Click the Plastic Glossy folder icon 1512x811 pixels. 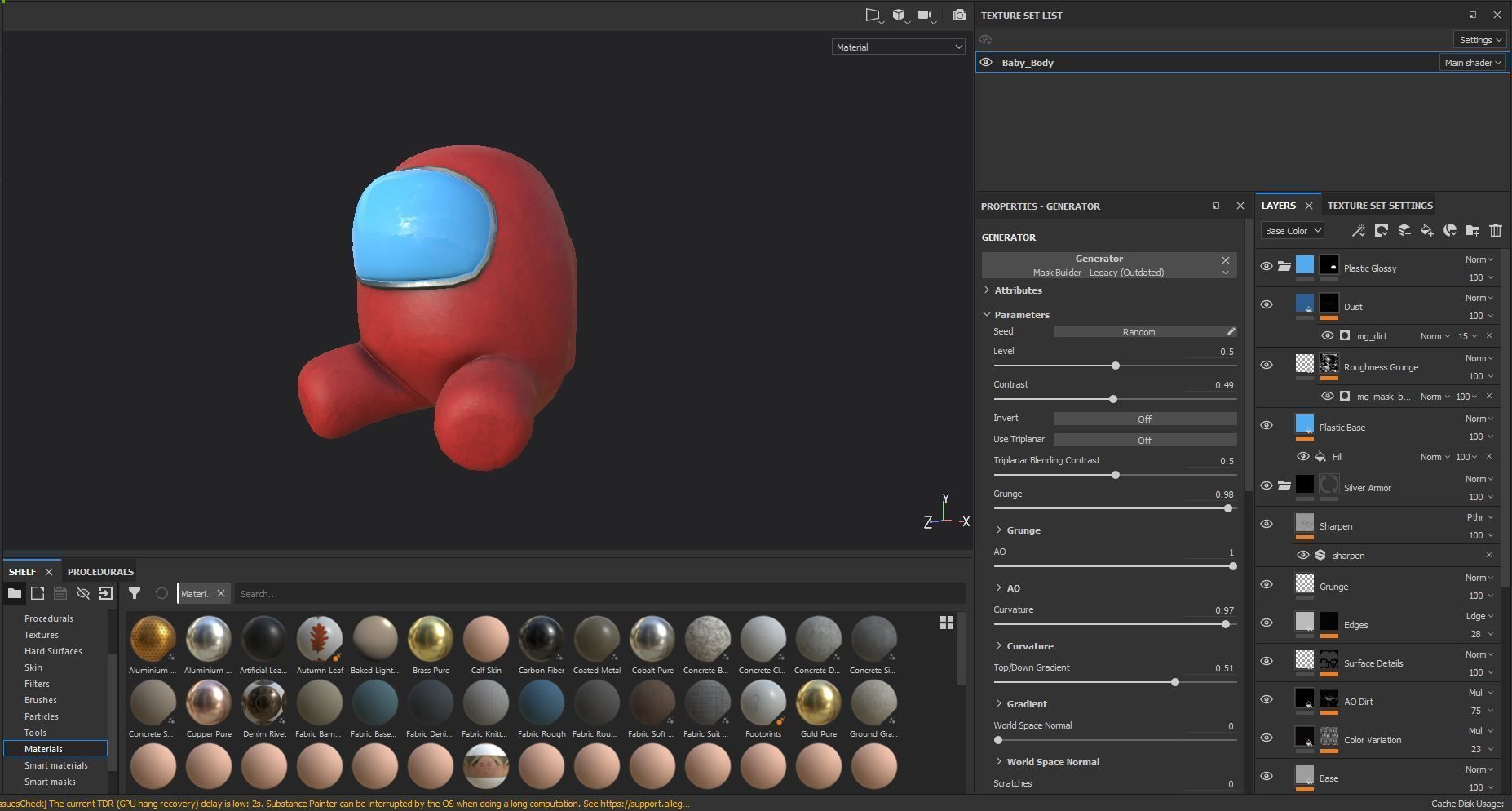tap(1284, 266)
